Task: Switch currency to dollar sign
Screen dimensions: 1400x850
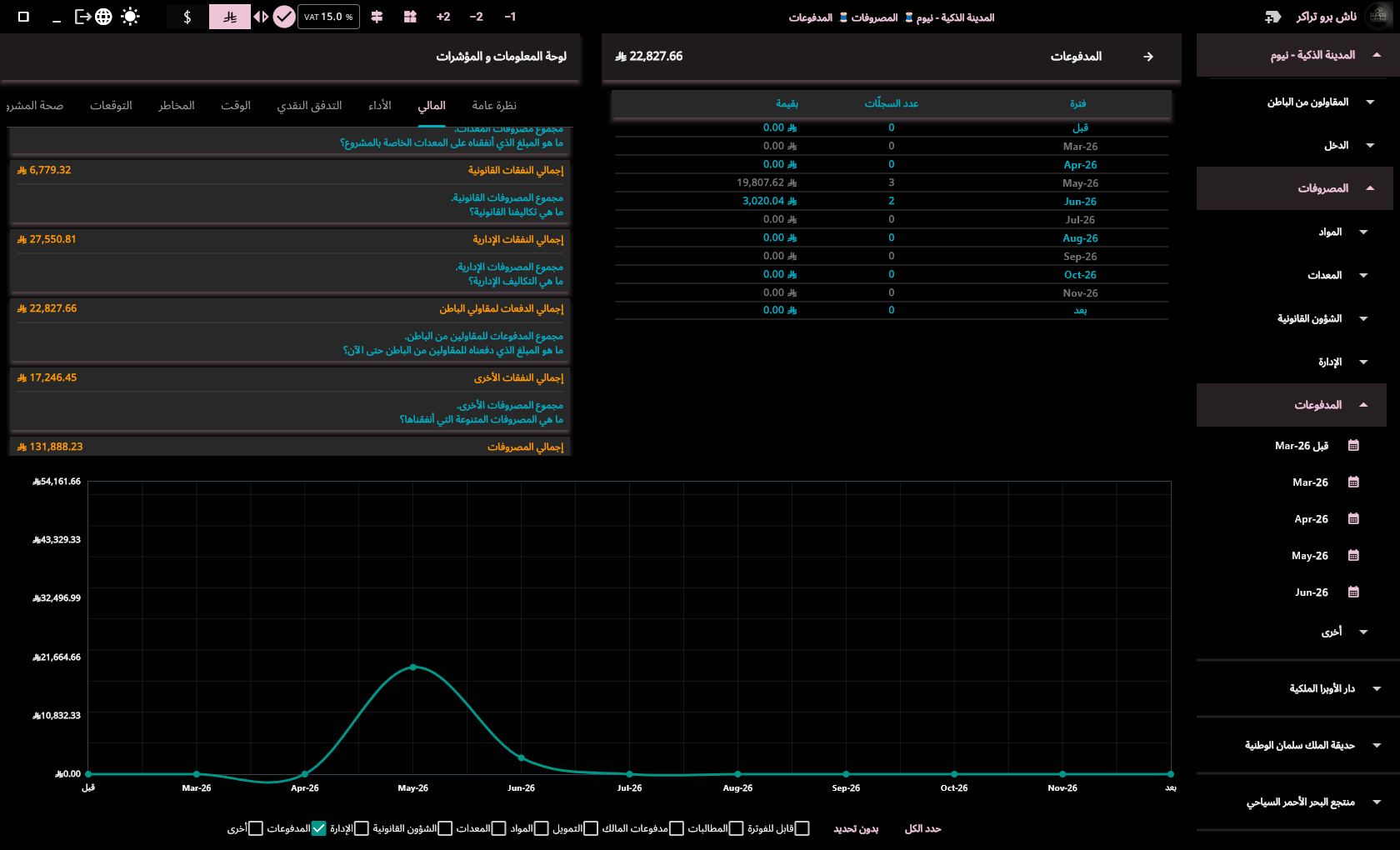Action: [187, 17]
